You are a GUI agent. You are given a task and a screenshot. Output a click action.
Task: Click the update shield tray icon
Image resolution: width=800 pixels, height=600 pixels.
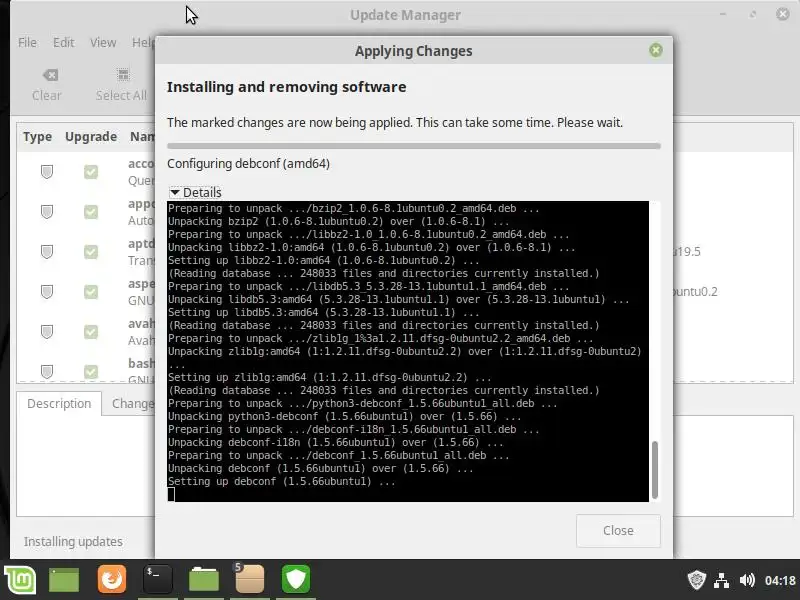click(696, 580)
